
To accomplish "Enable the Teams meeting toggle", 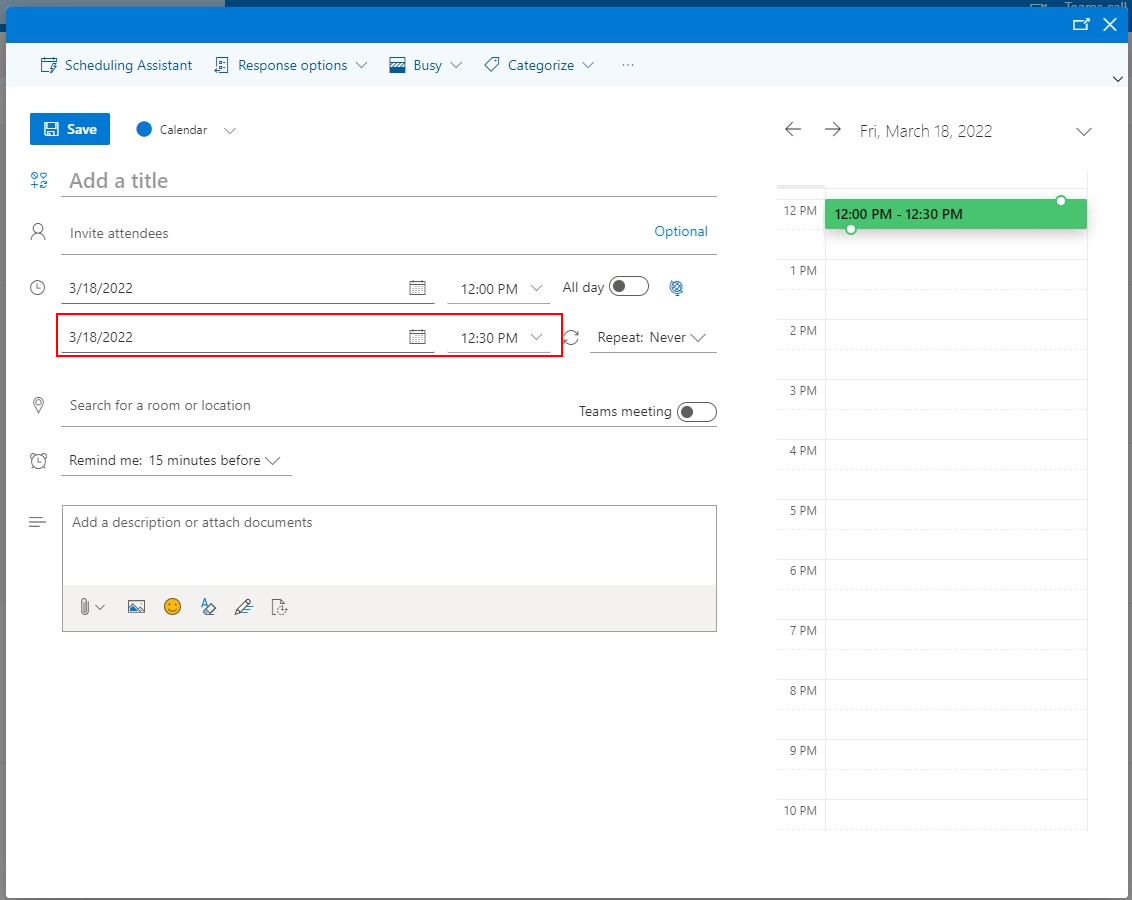I will (696, 412).
